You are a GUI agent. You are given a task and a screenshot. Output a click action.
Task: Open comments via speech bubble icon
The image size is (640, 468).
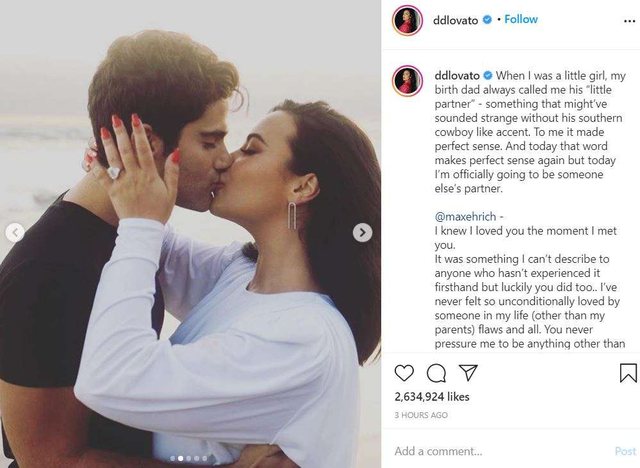(x=436, y=373)
